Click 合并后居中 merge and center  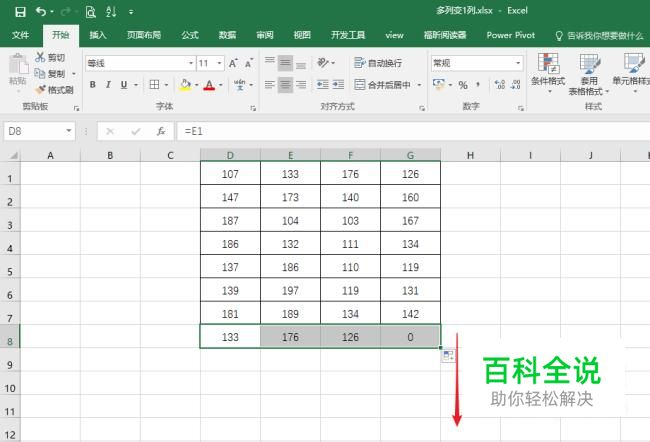tap(383, 85)
